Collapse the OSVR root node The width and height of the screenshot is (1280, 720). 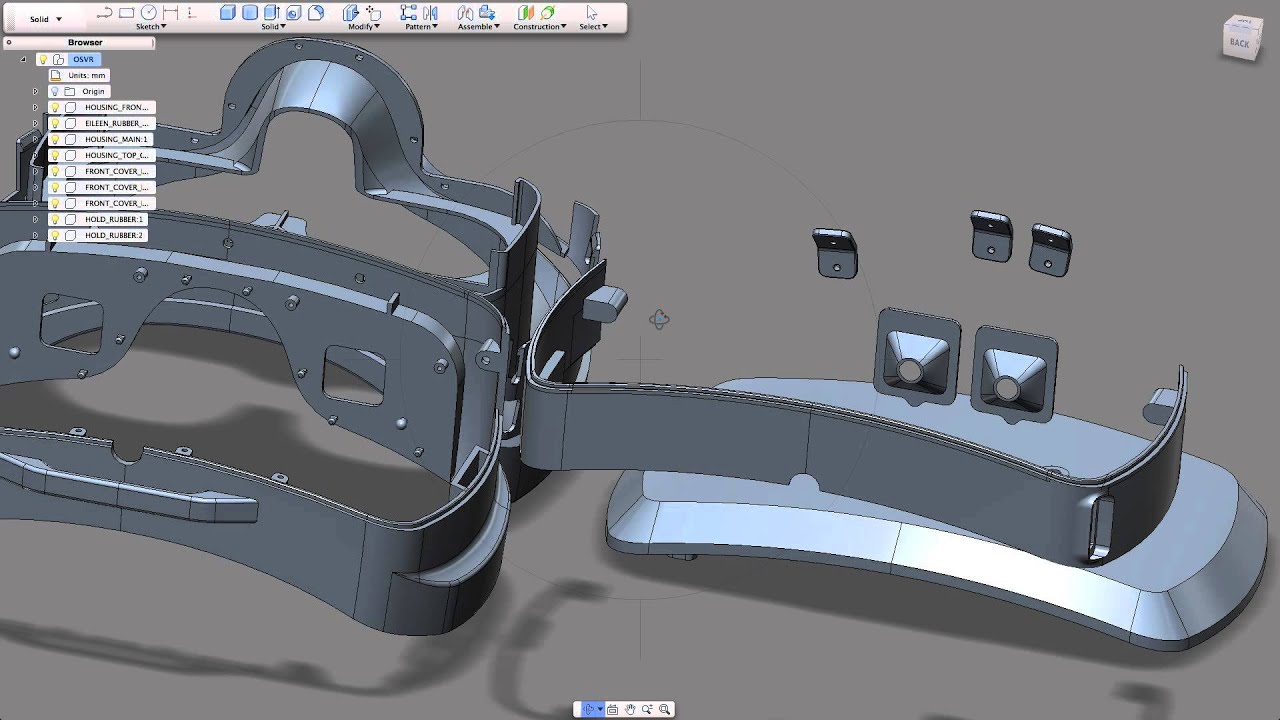pos(23,59)
